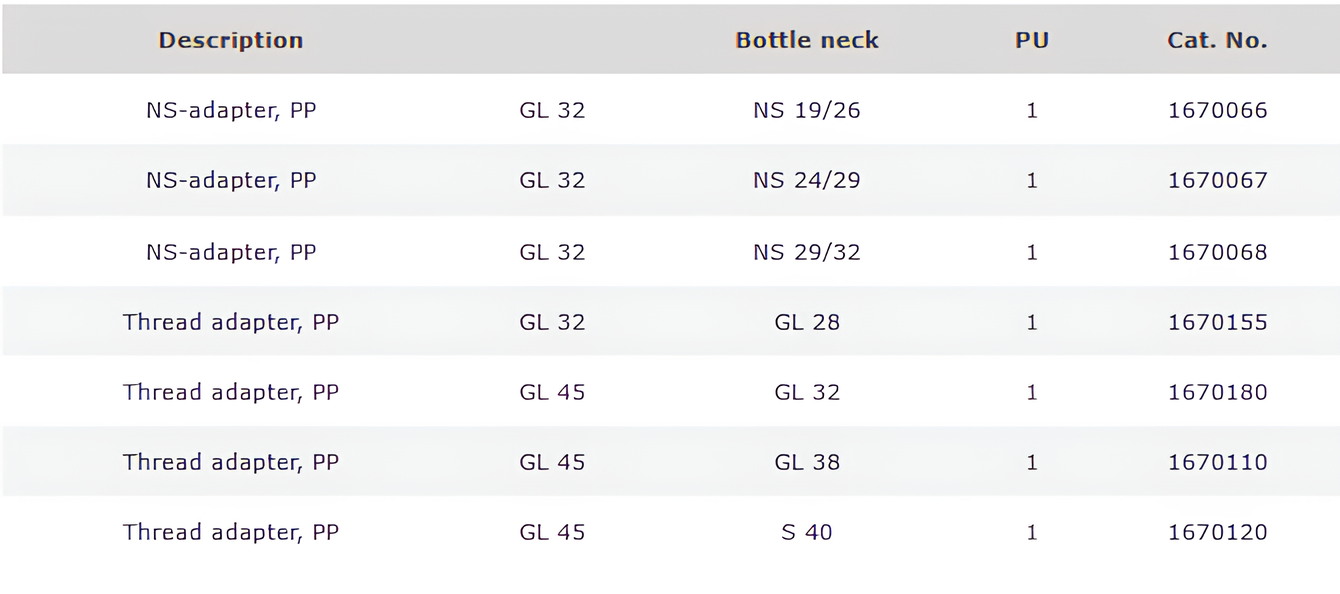
Task: Click the NS 19/26 bottle neck cell
Action: (x=807, y=110)
